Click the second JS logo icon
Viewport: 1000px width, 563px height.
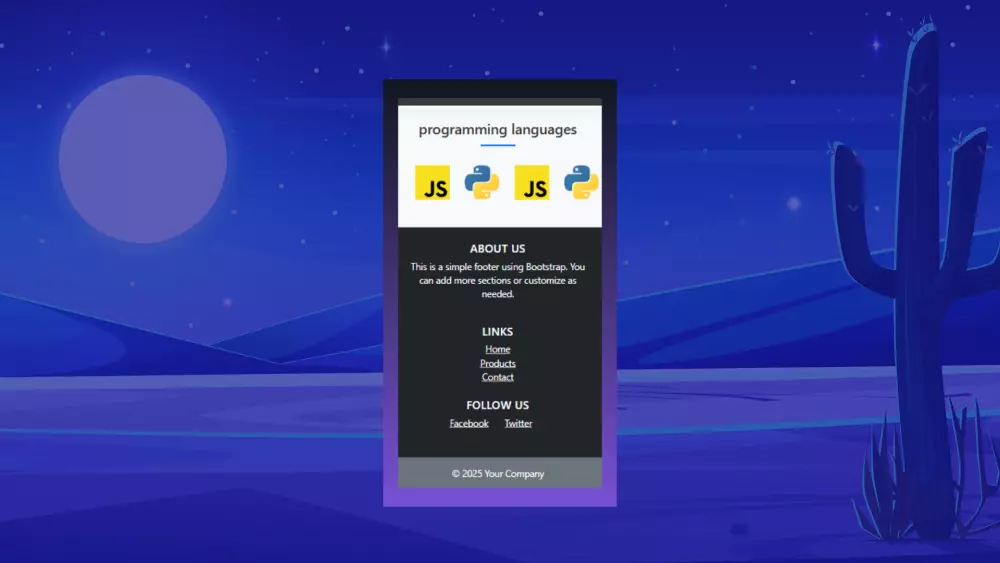(x=532, y=182)
